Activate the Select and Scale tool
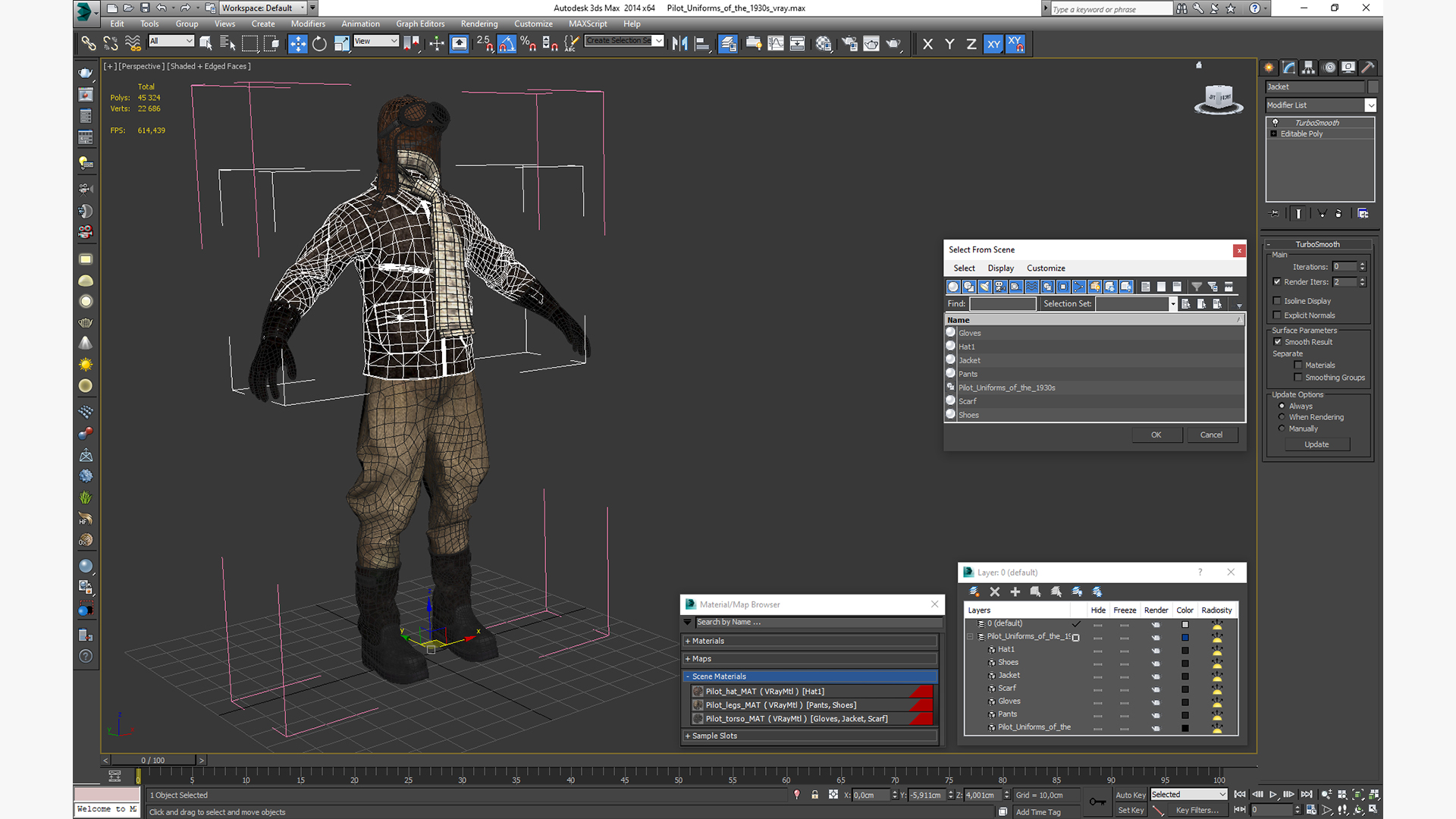This screenshot has height=819, width=1456. point(341,44)
